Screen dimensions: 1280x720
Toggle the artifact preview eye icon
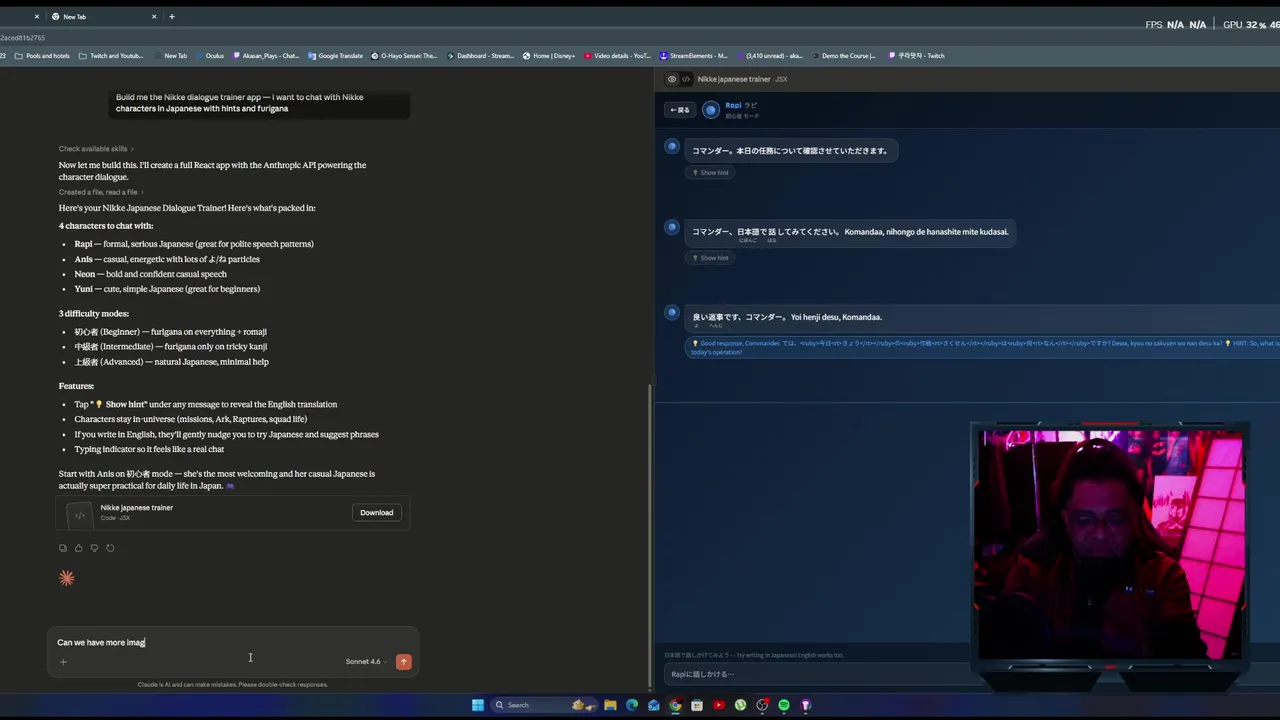click(x=672, y=79)
